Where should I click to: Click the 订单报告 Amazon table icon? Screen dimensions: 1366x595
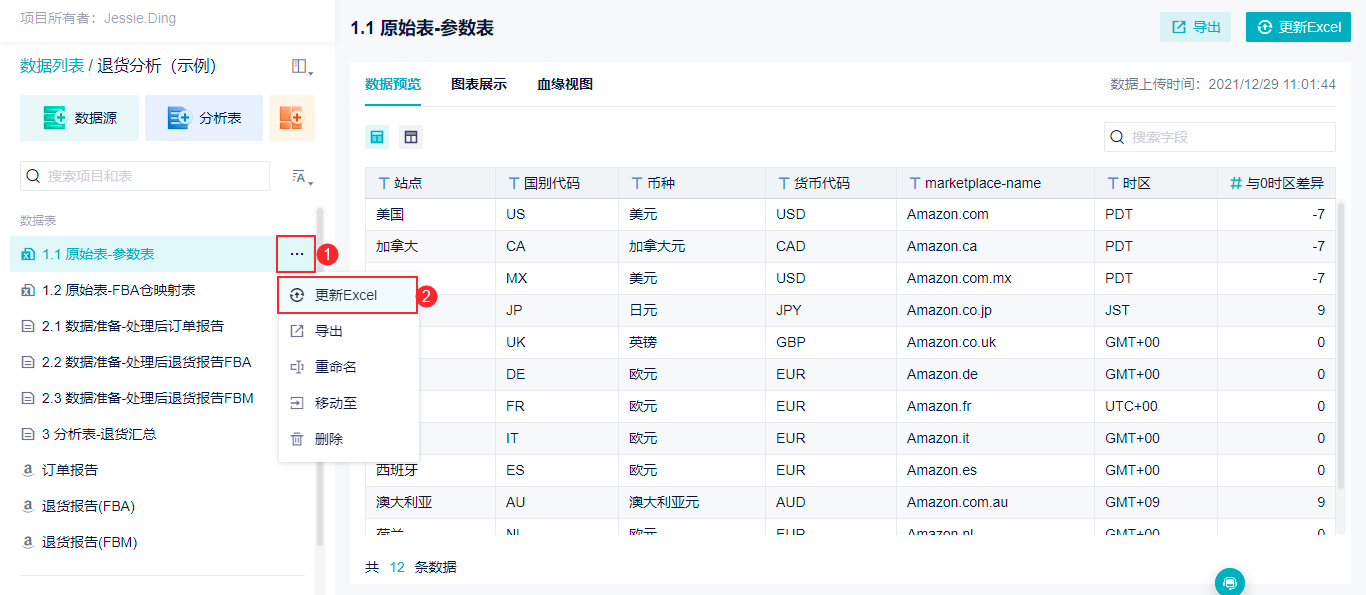point(28,470)
